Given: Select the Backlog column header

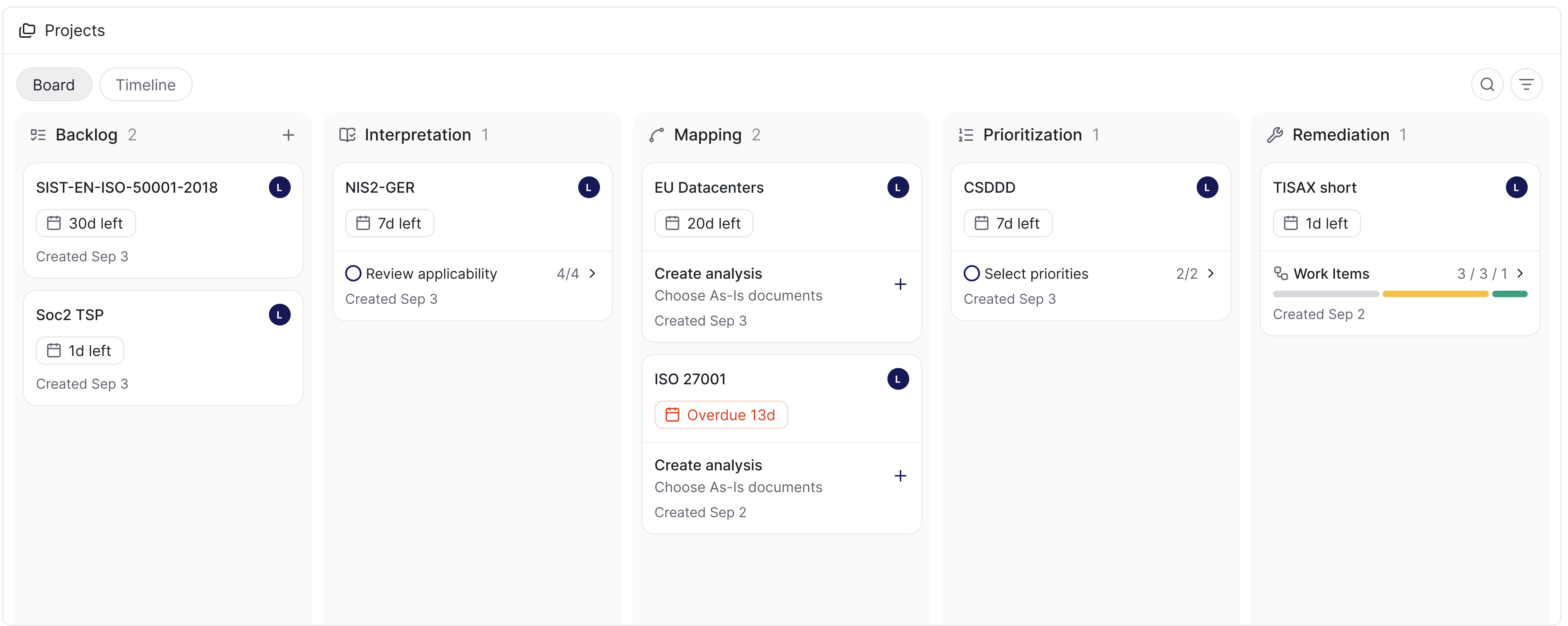Looking at the screenshot, I should (86, 134).
